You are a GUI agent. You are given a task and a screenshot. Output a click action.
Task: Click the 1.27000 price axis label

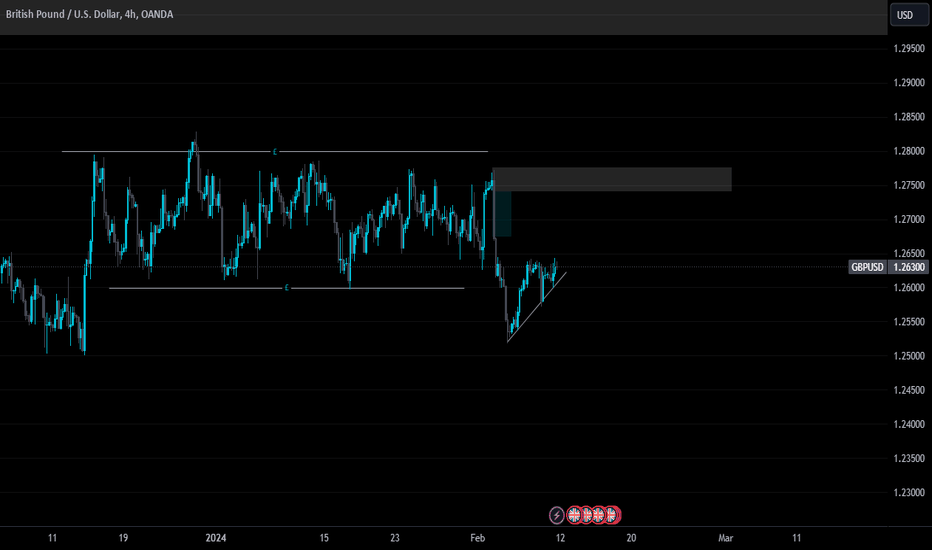[x=909, y=219]
